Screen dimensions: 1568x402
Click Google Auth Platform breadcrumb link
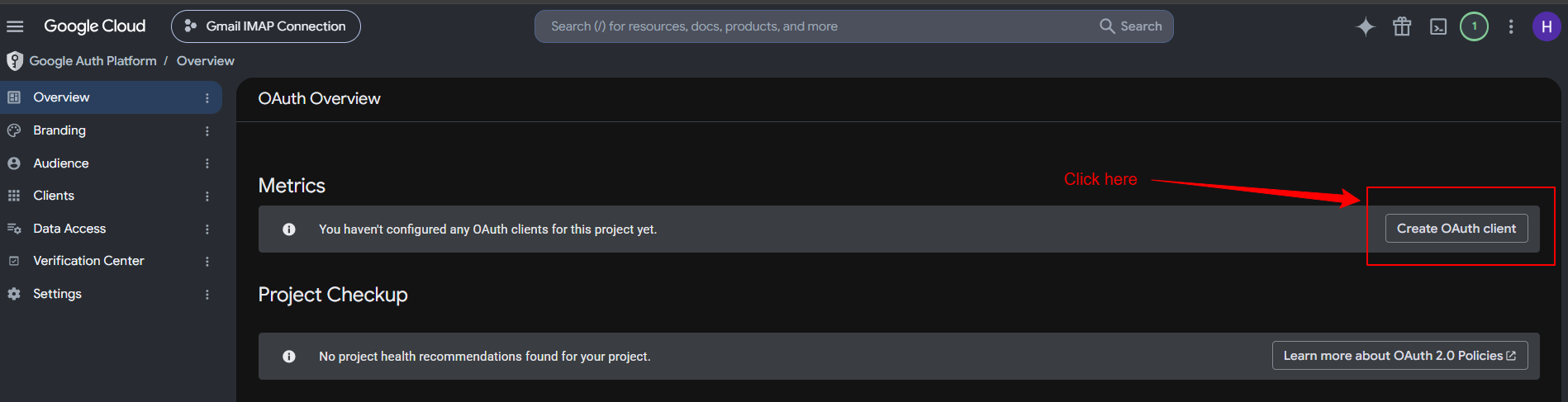coord(93,61)
